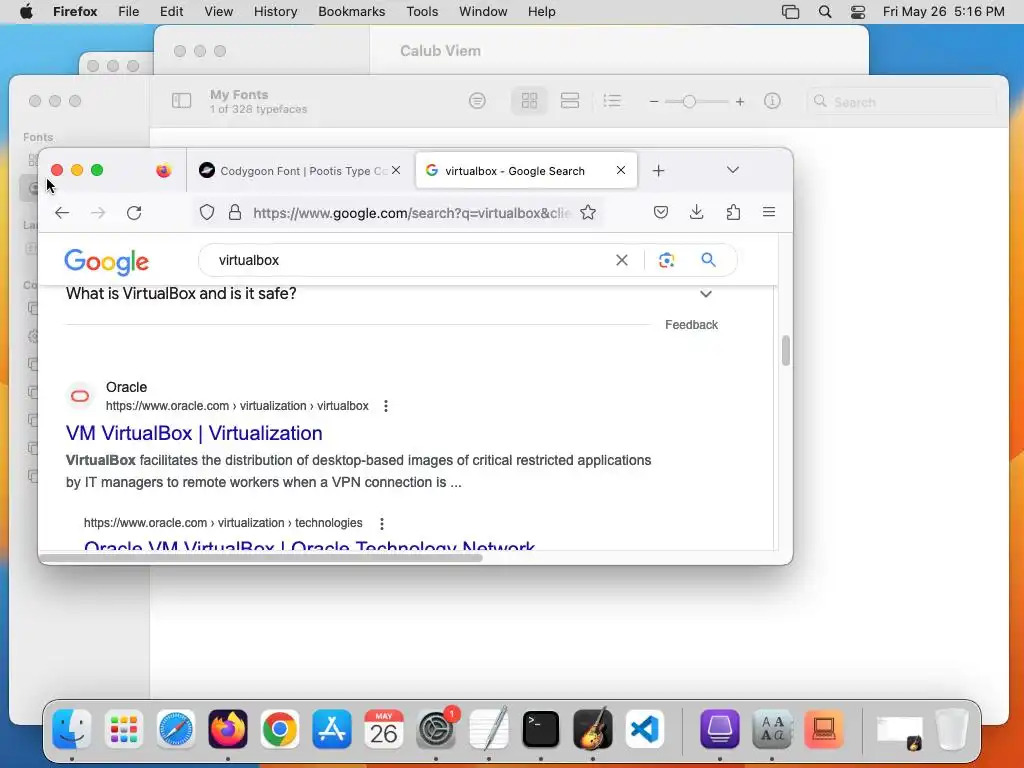
Task: Open the Edit menu in the menu bar
Action: [171, 12]
